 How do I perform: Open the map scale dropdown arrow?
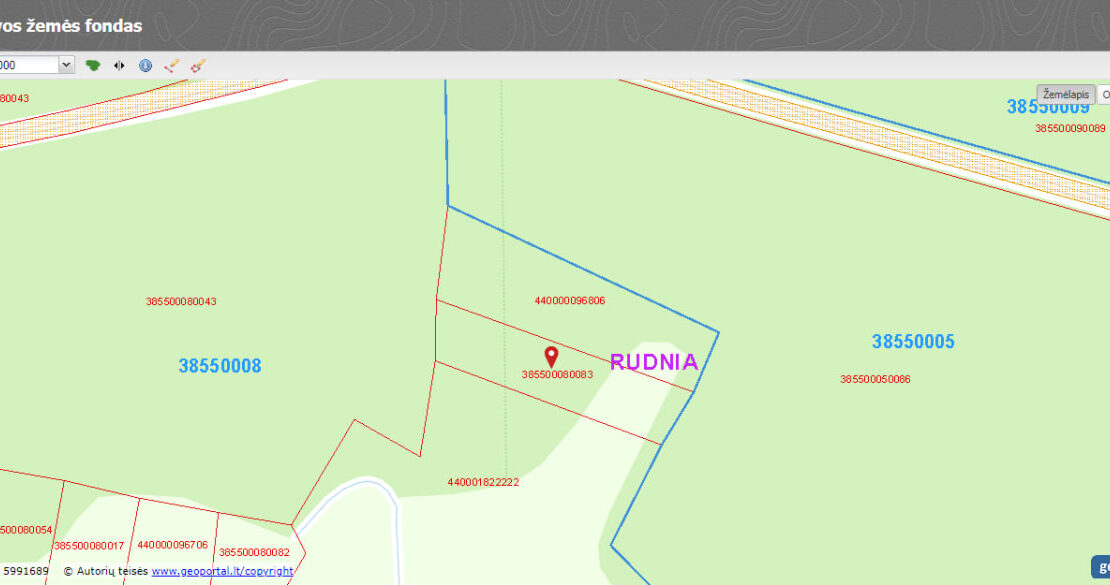[66, 65]
